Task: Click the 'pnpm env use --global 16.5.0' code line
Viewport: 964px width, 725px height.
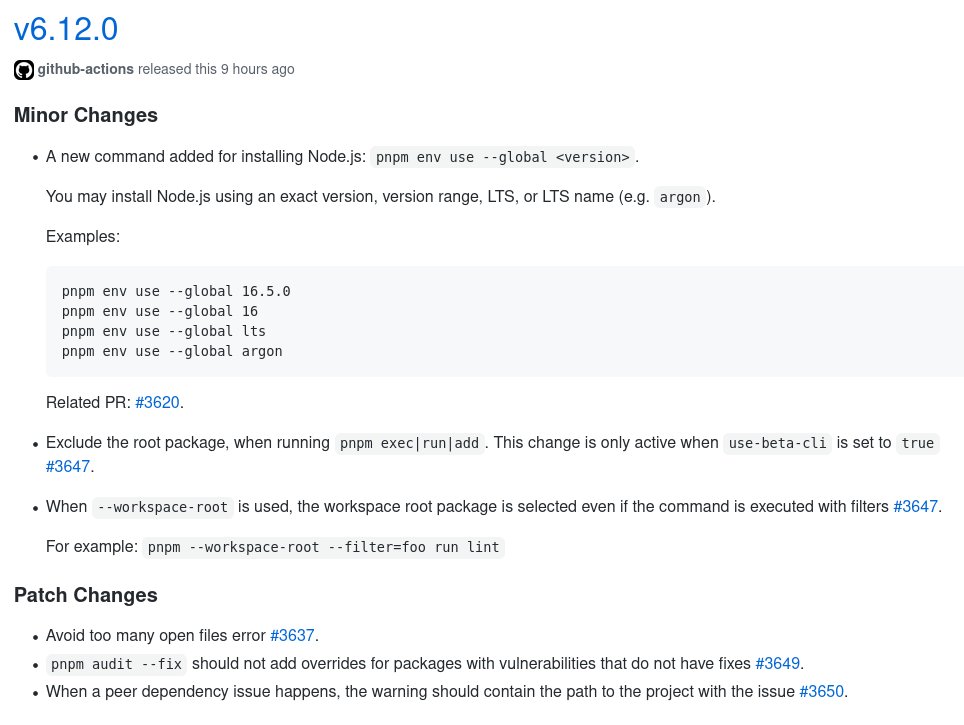Action: [176, 291]
